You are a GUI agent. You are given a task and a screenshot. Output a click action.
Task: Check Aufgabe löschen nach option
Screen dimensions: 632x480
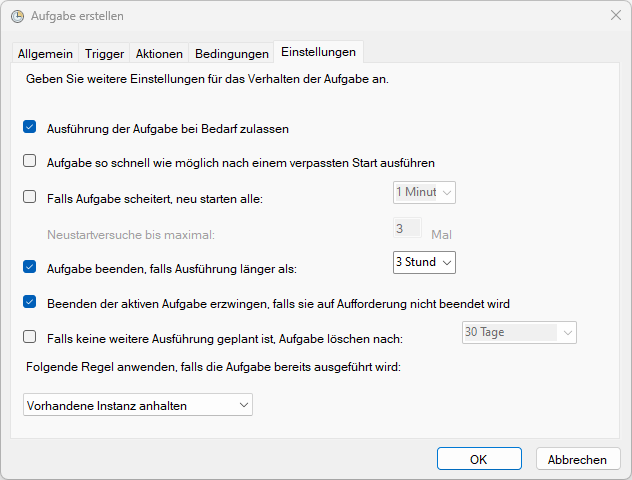click(x=29, y=337)
